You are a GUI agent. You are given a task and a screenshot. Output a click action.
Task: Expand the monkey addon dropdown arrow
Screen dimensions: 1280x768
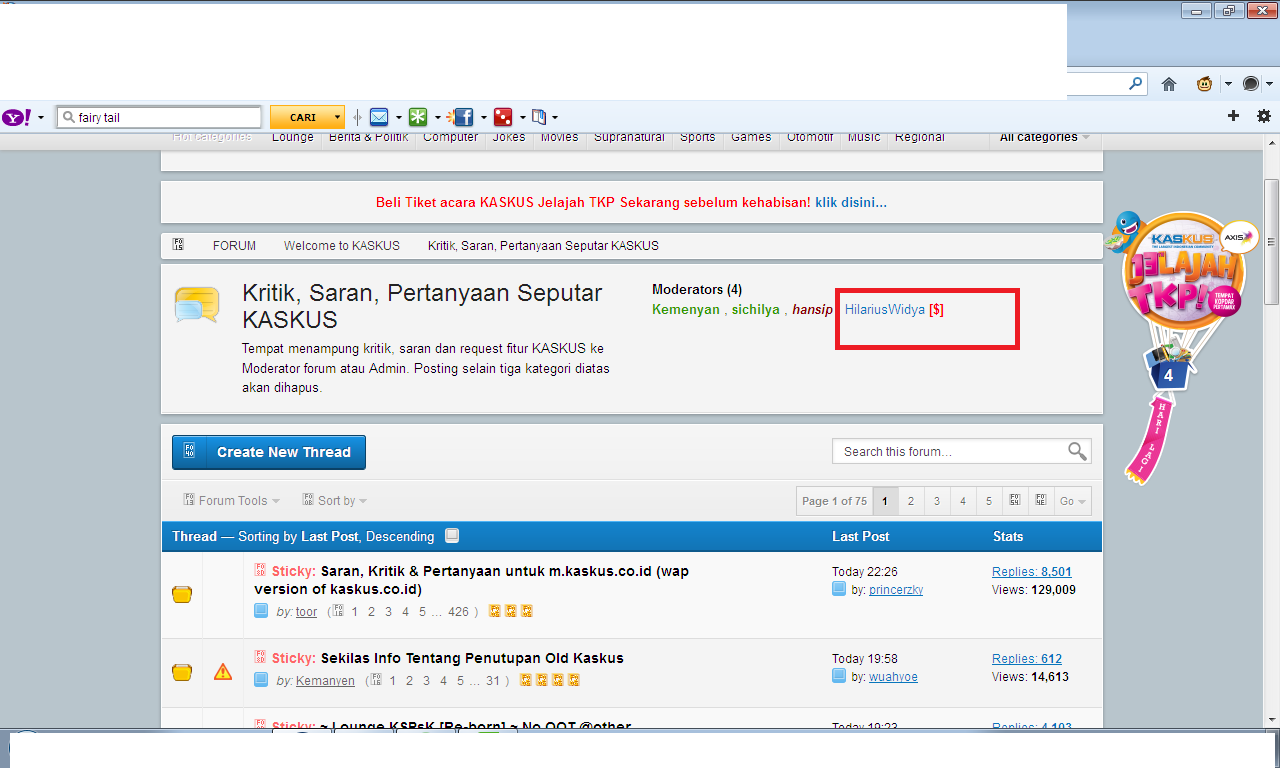point(1227,85)
